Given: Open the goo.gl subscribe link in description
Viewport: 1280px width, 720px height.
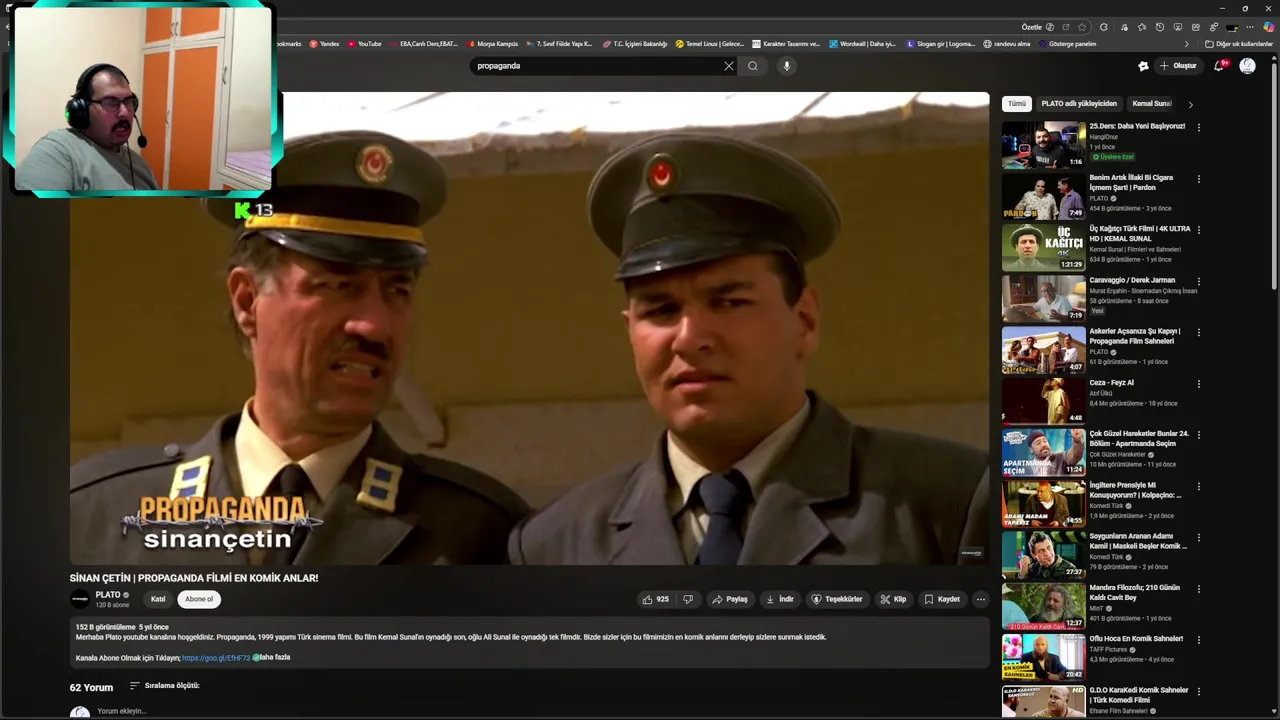Looking at the screenshot, I should point(216,658).
